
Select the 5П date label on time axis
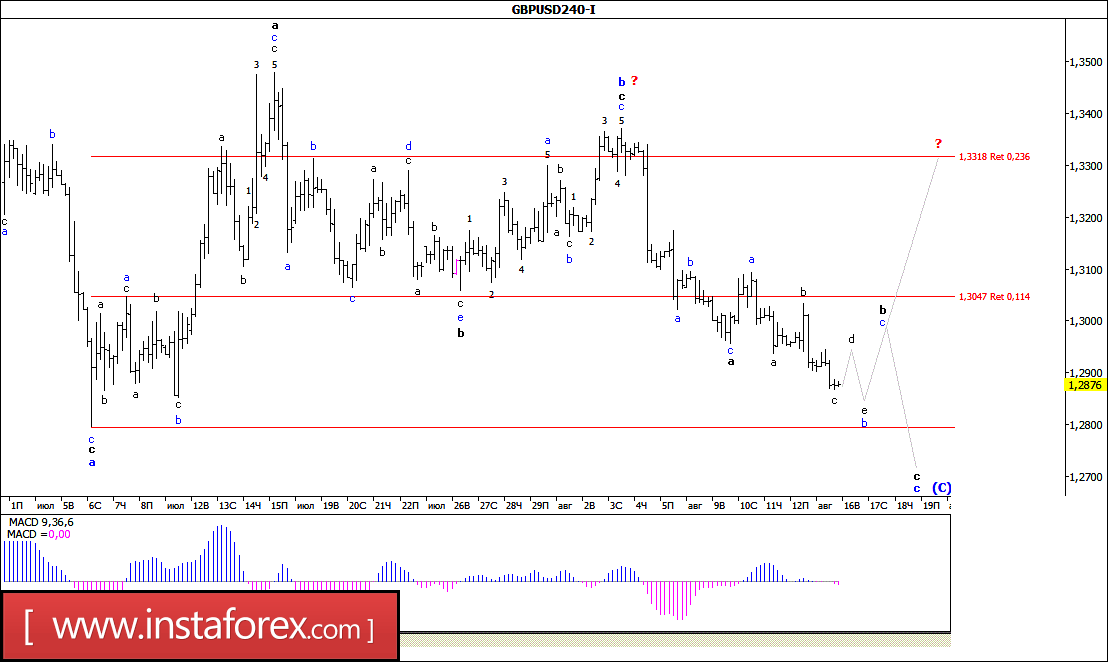click(668, 506)
